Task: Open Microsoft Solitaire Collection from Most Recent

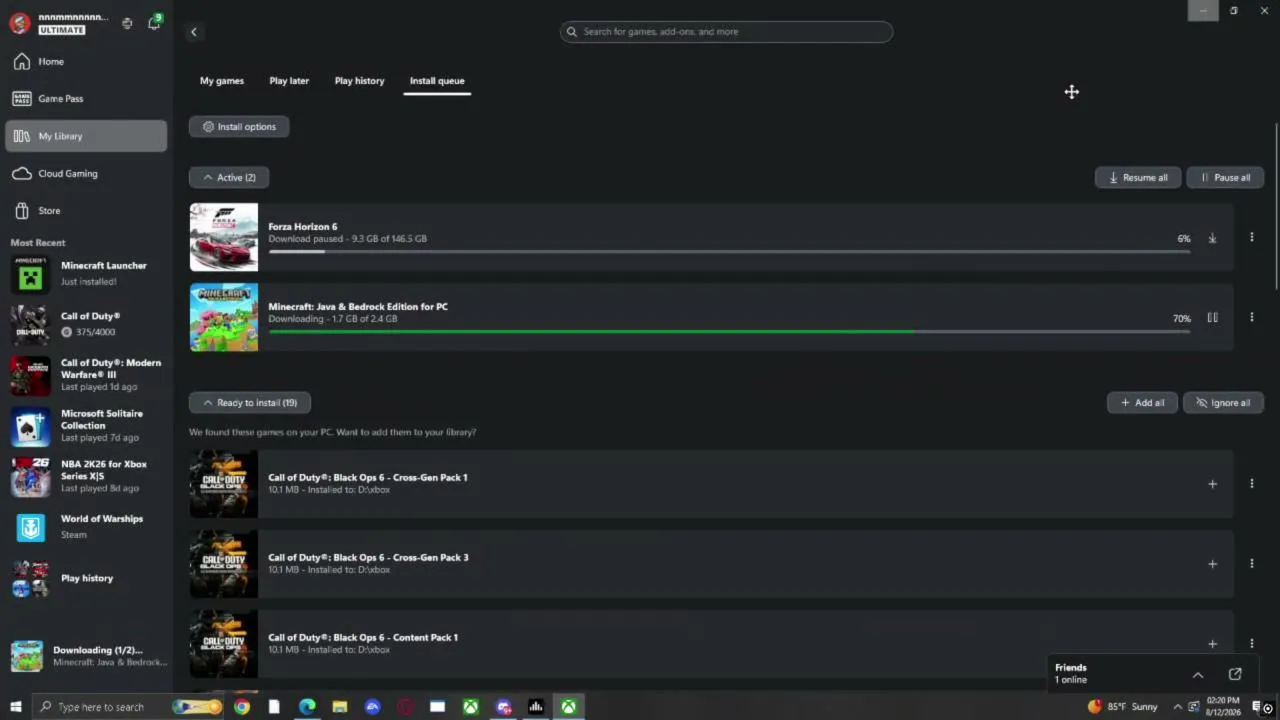Action: pos(86,426)
